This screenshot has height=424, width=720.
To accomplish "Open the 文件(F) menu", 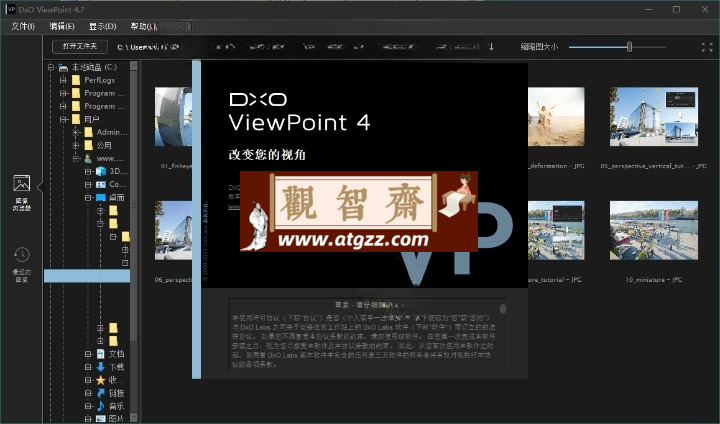I will pos(23,27).
